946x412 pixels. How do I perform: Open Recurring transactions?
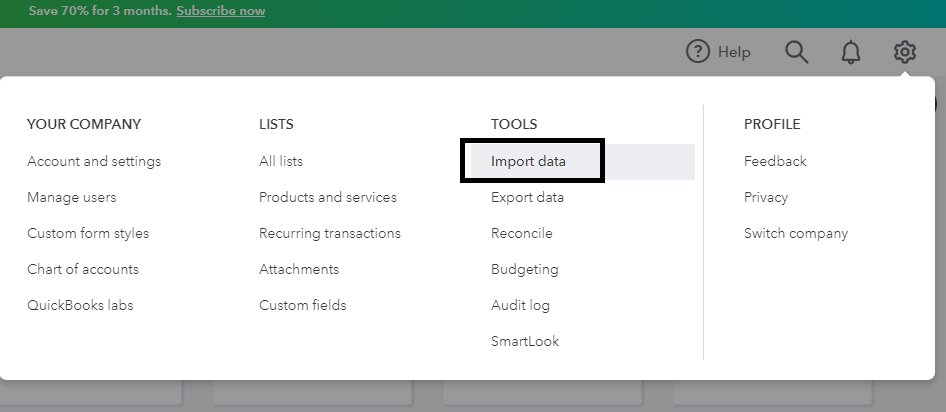(330, 233)
